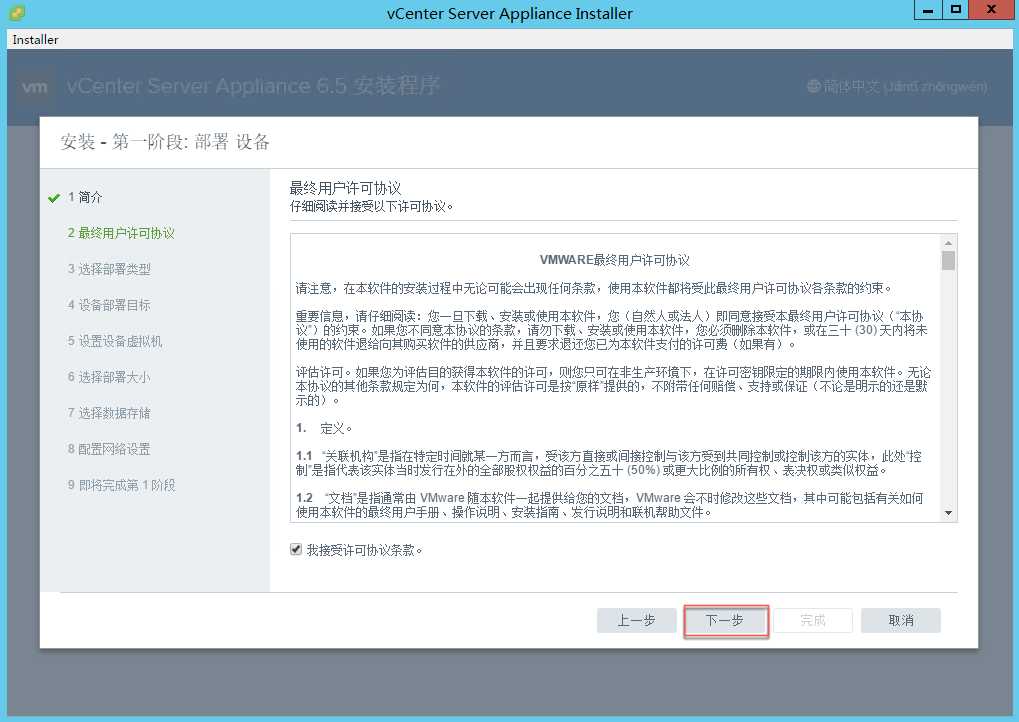Screen dimensions: 1019x722
Task: Click the paragraph starting with 重要信息
Action: [612, 330]
